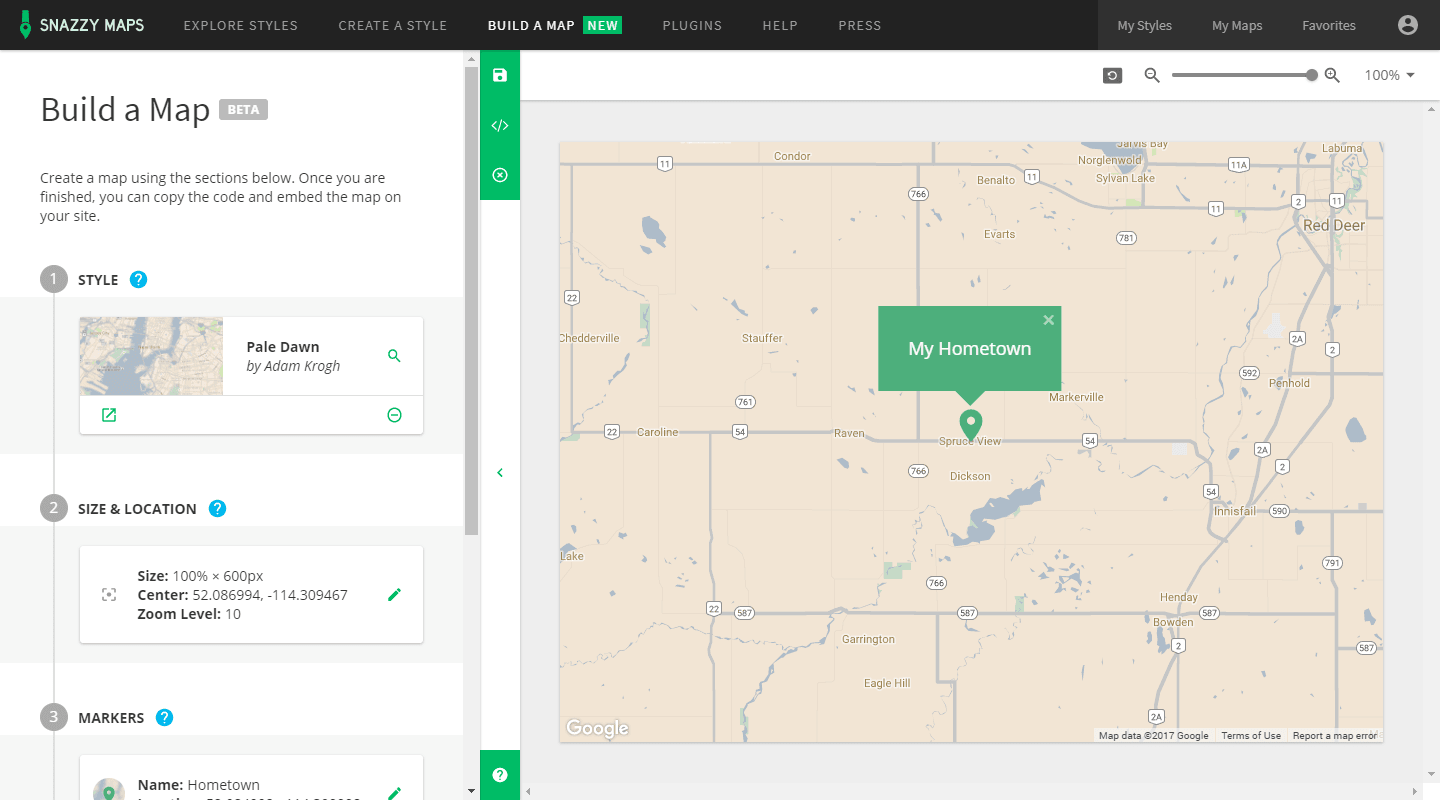The width and height of the screenshot is (1440, 800).
Task: Click the step 3 number circle
Action: click(54, 717)
